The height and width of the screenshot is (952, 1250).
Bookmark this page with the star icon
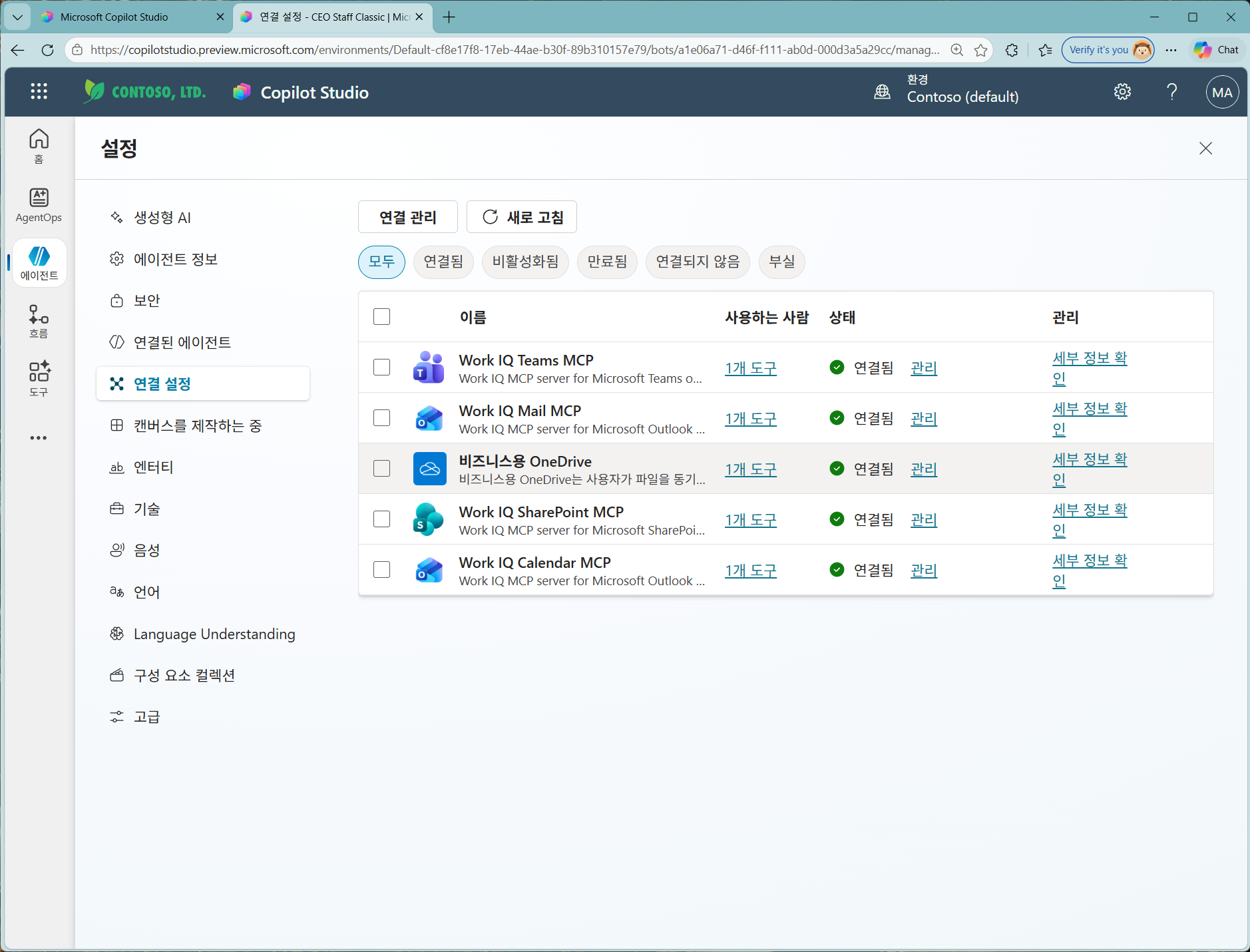pos(980,50)
